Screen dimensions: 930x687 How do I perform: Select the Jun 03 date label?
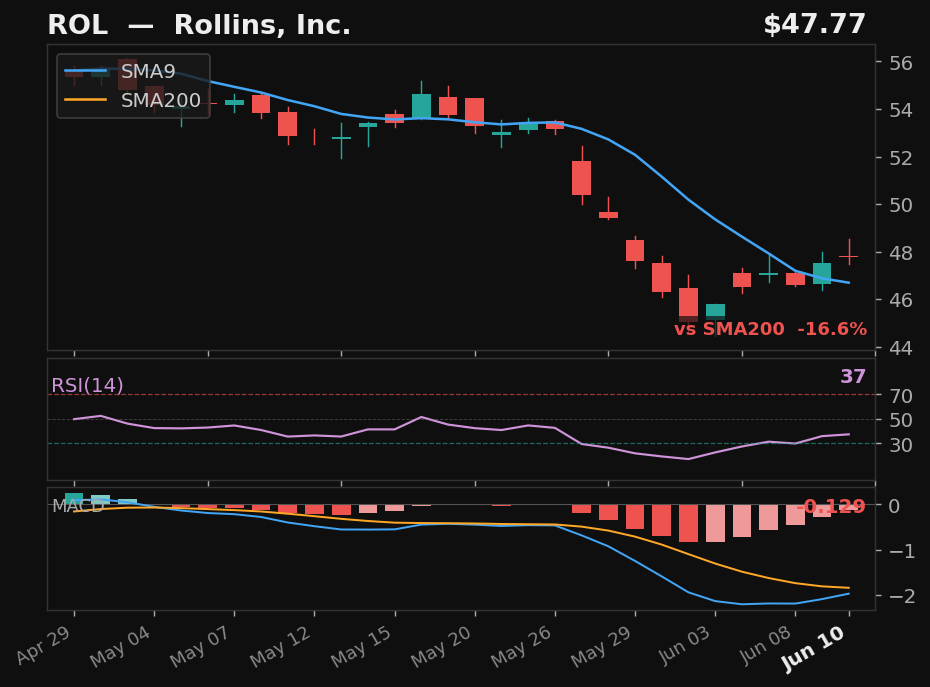684,645
